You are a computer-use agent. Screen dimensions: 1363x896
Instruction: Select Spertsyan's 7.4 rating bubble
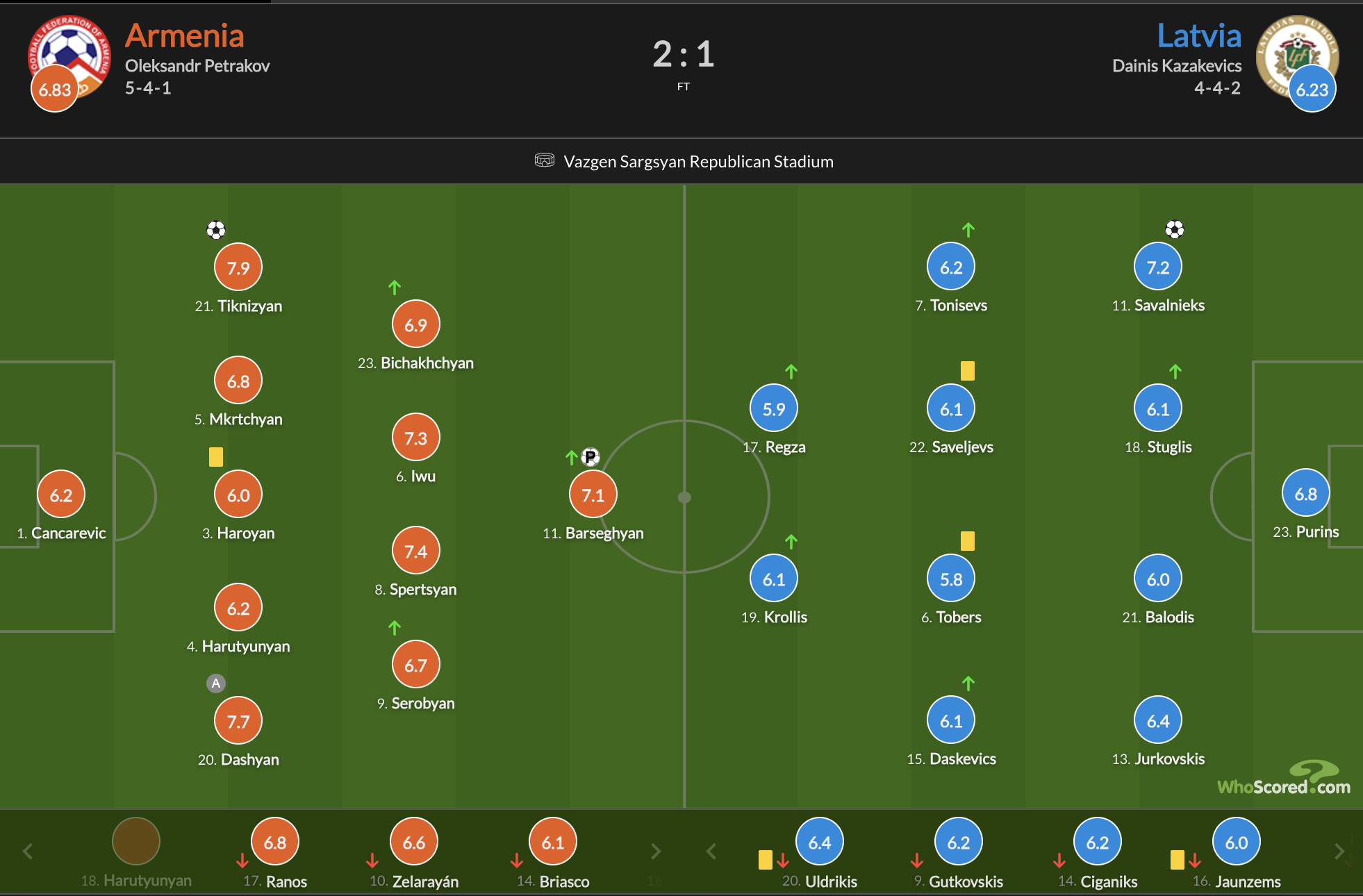[415, 551]
